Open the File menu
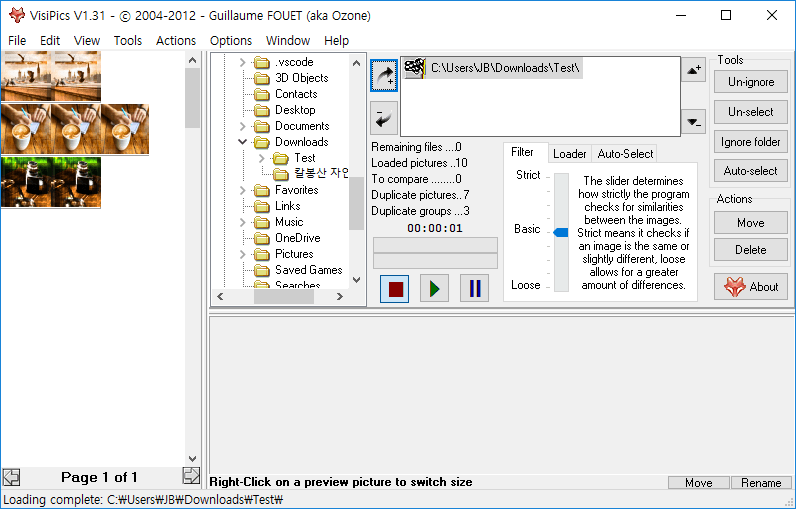The height and width of the screenshot is (509, 796). point(17,41)
